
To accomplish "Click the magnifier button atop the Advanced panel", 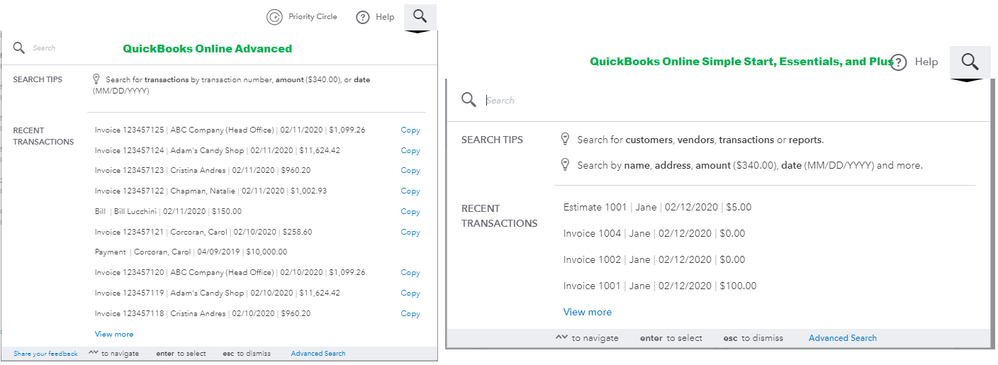I will 420,16.
